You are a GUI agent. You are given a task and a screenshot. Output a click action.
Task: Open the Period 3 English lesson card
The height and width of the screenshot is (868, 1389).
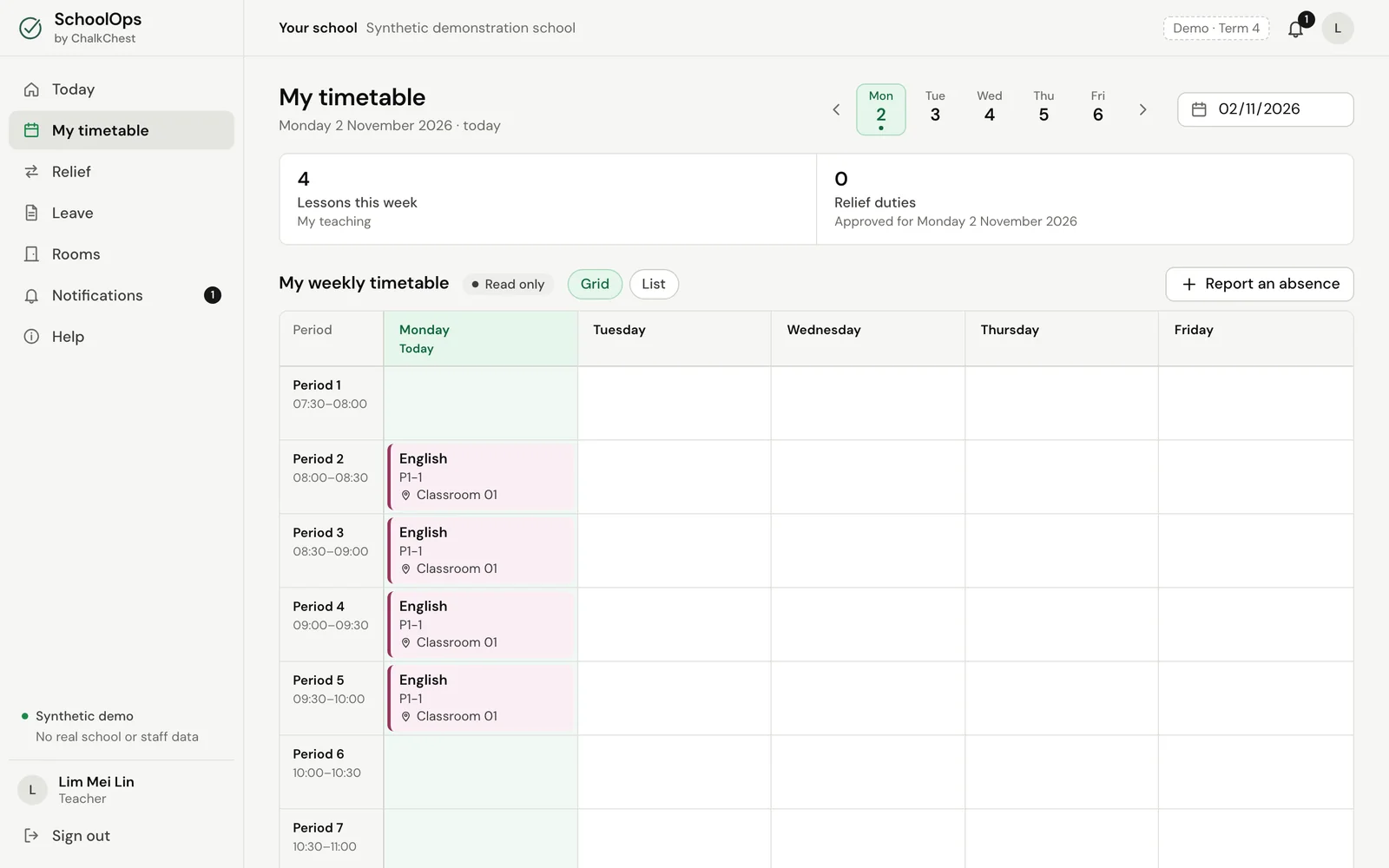pyautogui.click(x=482, y=550)
